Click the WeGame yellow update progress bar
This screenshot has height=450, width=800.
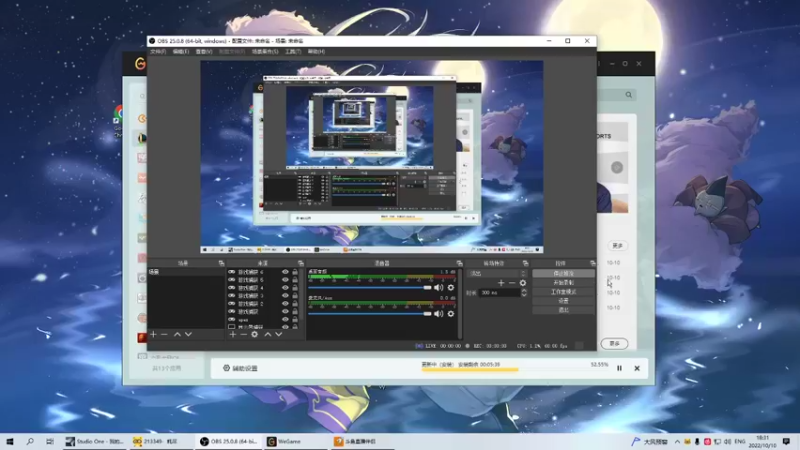[469, 370]
